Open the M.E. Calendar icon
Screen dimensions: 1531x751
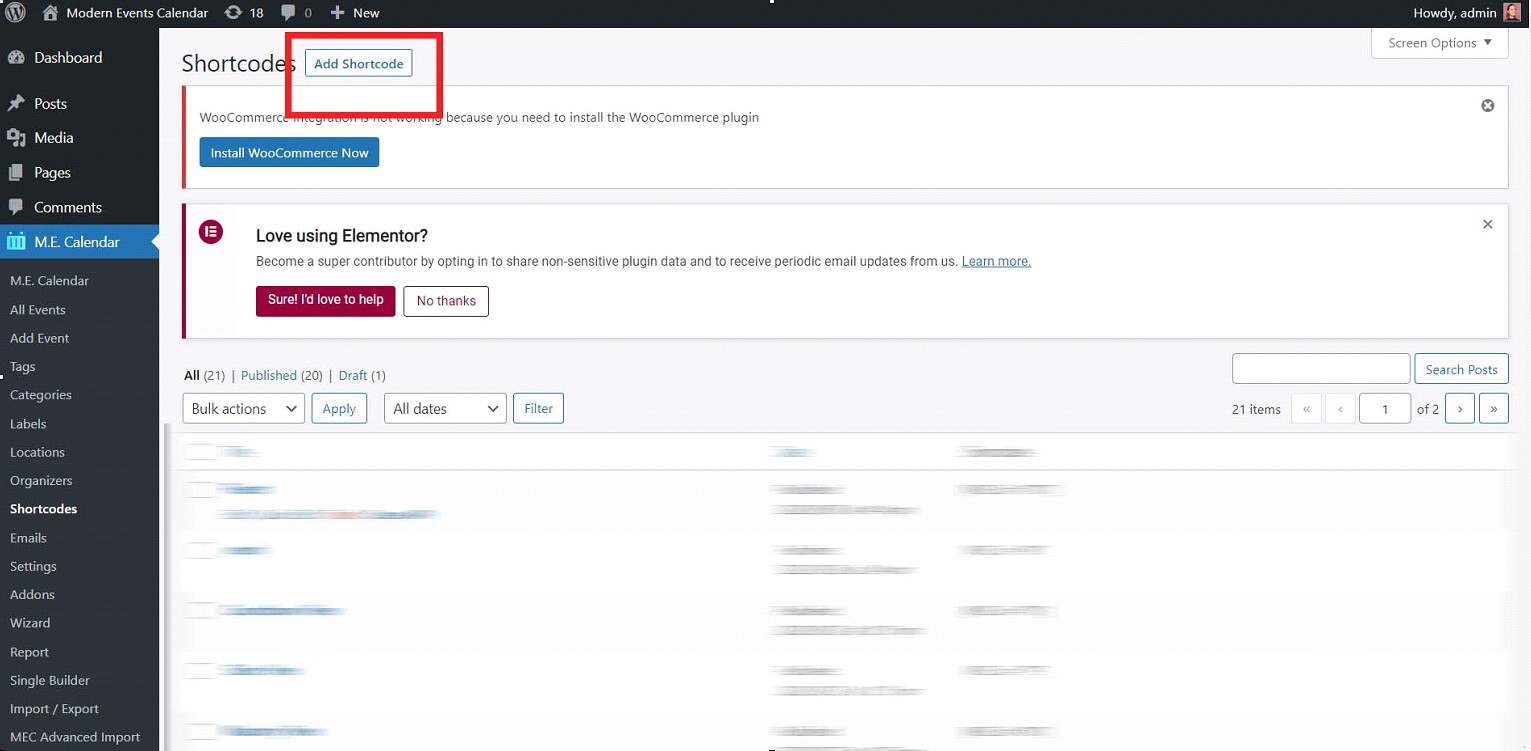coord(16,241)
